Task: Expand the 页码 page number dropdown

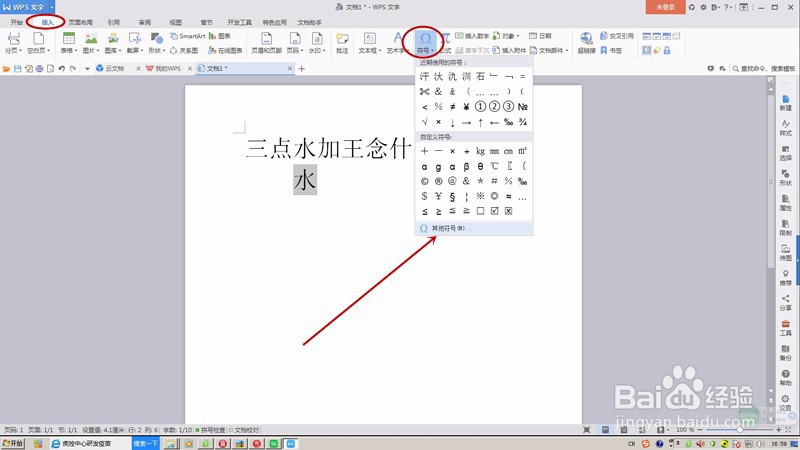Action: [295, 51]
